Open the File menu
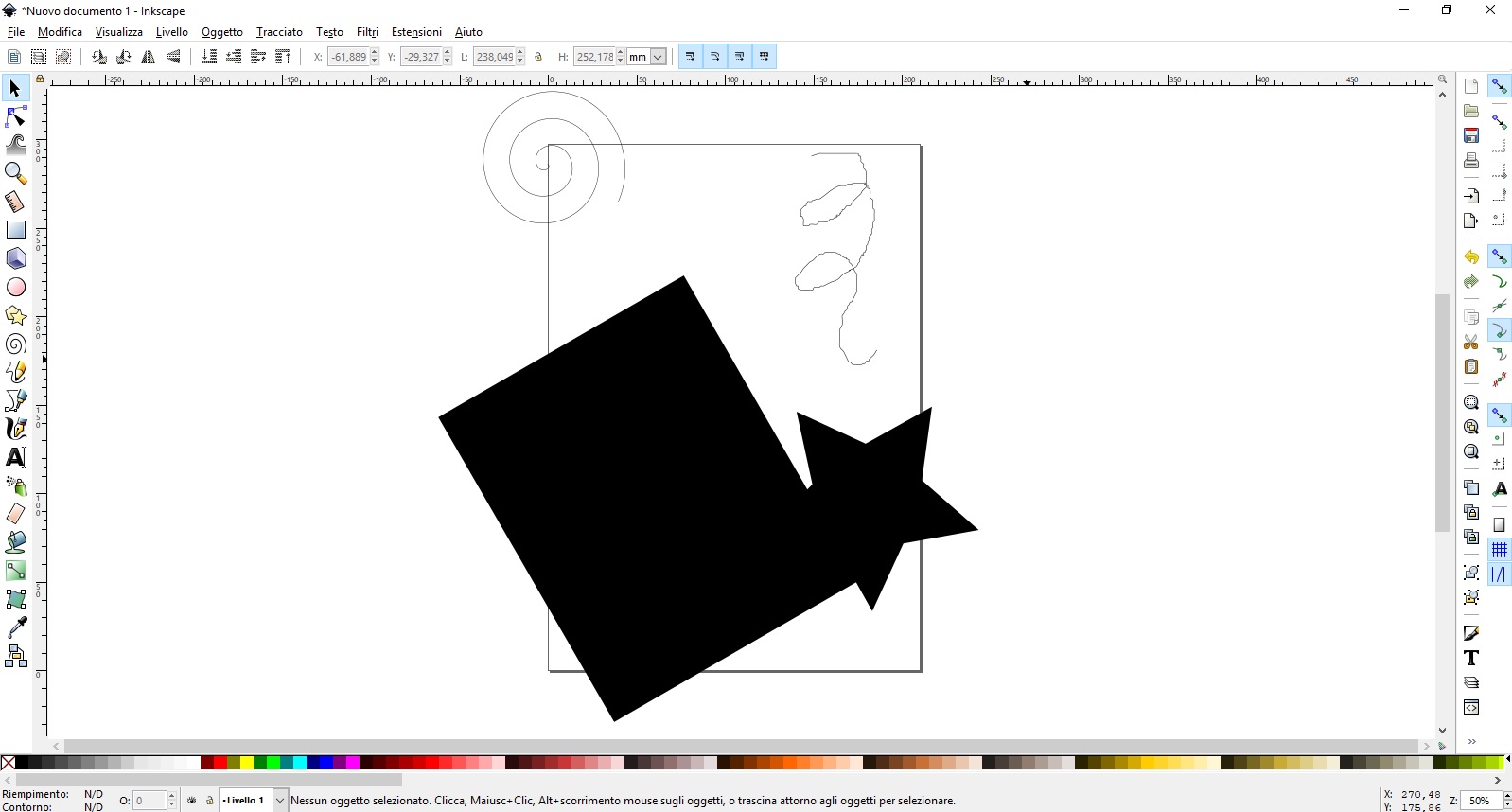 tap(16, 32)
